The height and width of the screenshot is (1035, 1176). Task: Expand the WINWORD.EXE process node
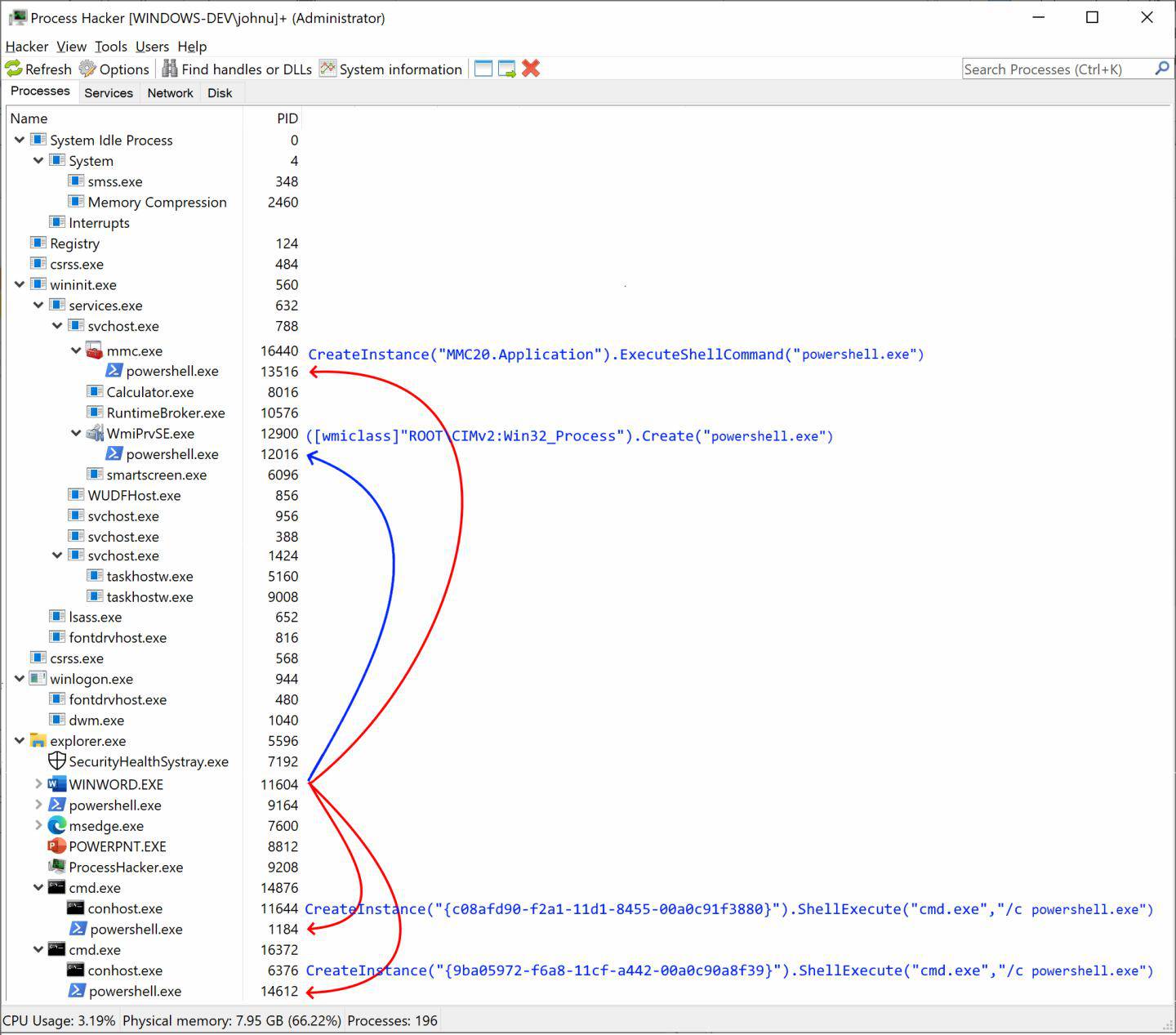tap(38, 784)
